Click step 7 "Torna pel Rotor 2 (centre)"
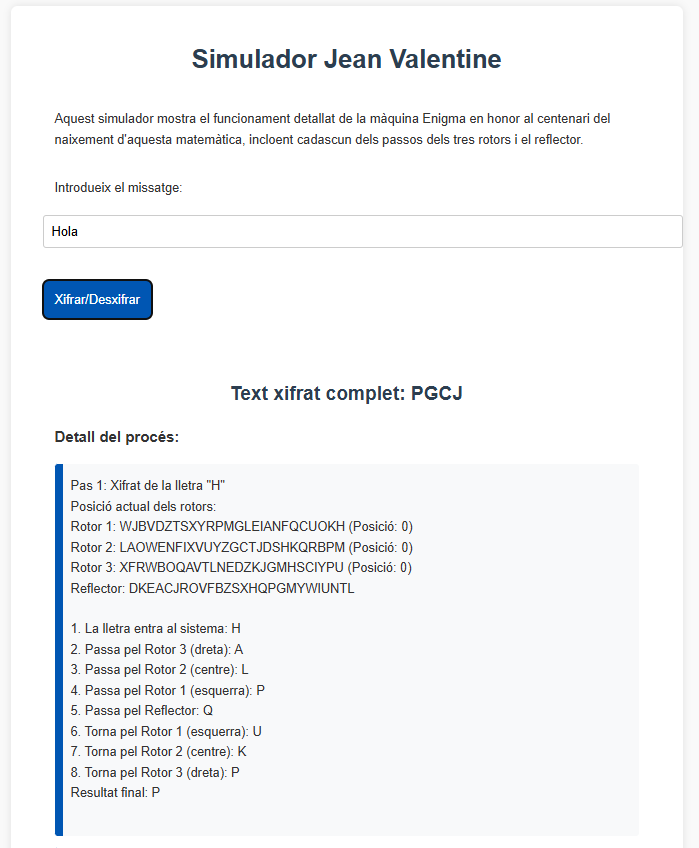The height and width of the screenshot is (848, 699). (x=158, y=751)
